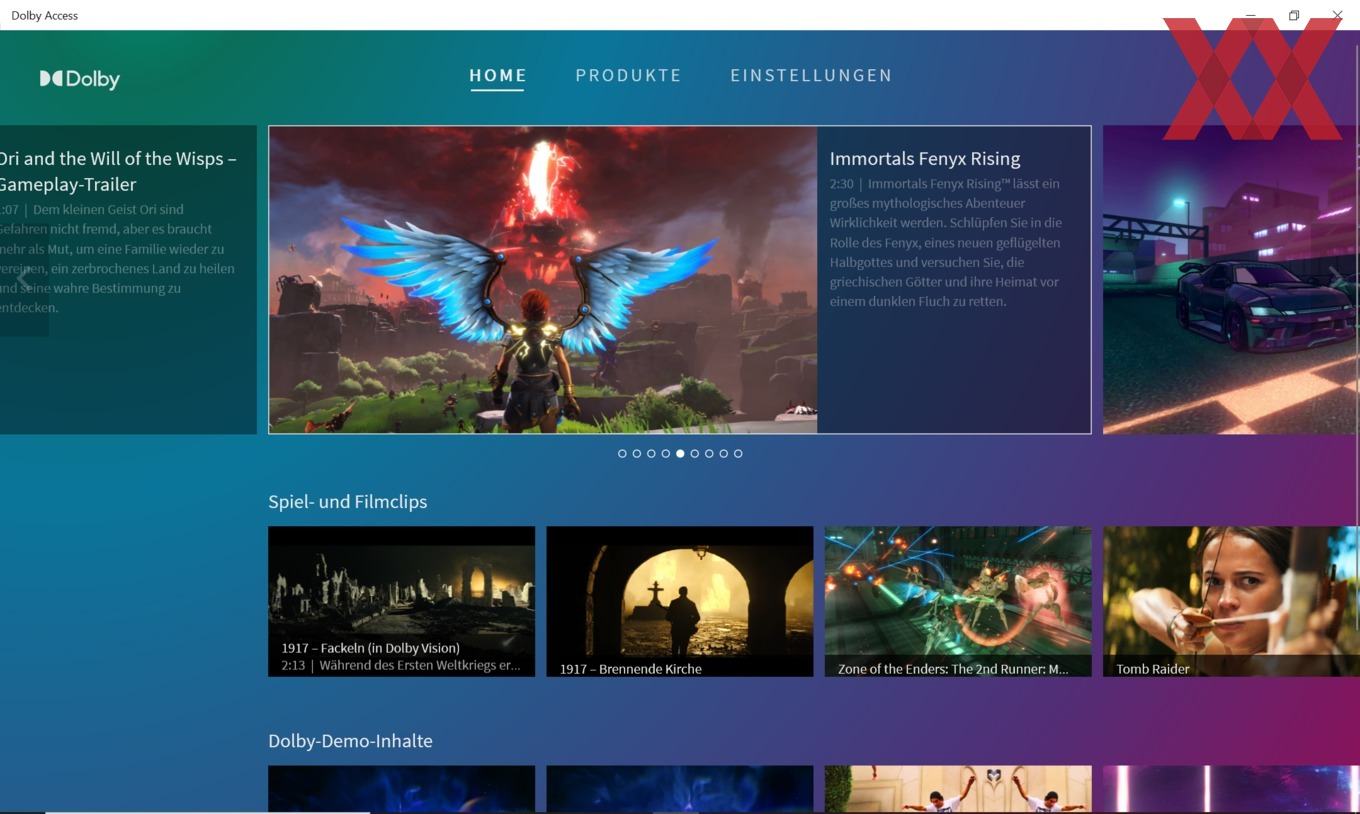The width and height of the screenshot is (1360, 814).
Task: Open the neon race car carousel card
Action: point(1231,279)
